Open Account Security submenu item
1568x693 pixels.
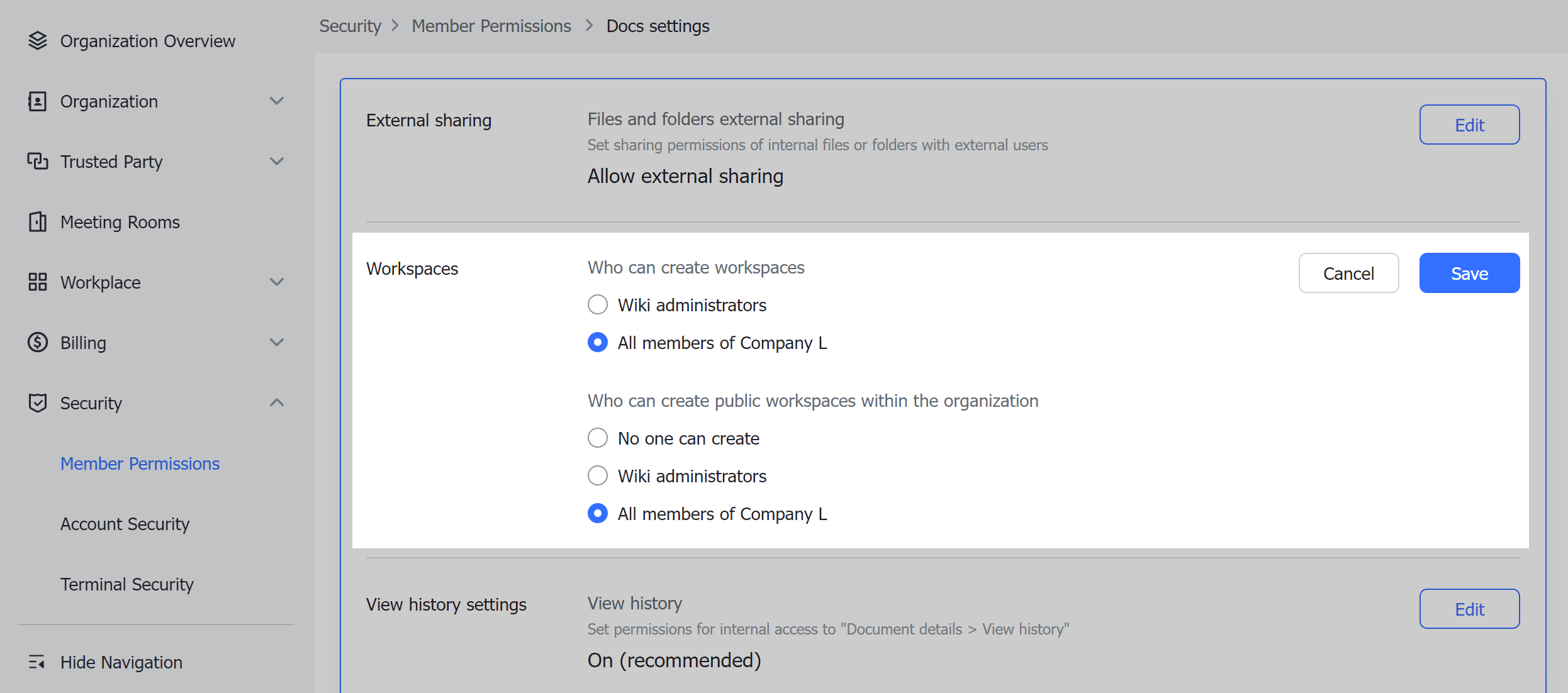click(x=125, y=524)
